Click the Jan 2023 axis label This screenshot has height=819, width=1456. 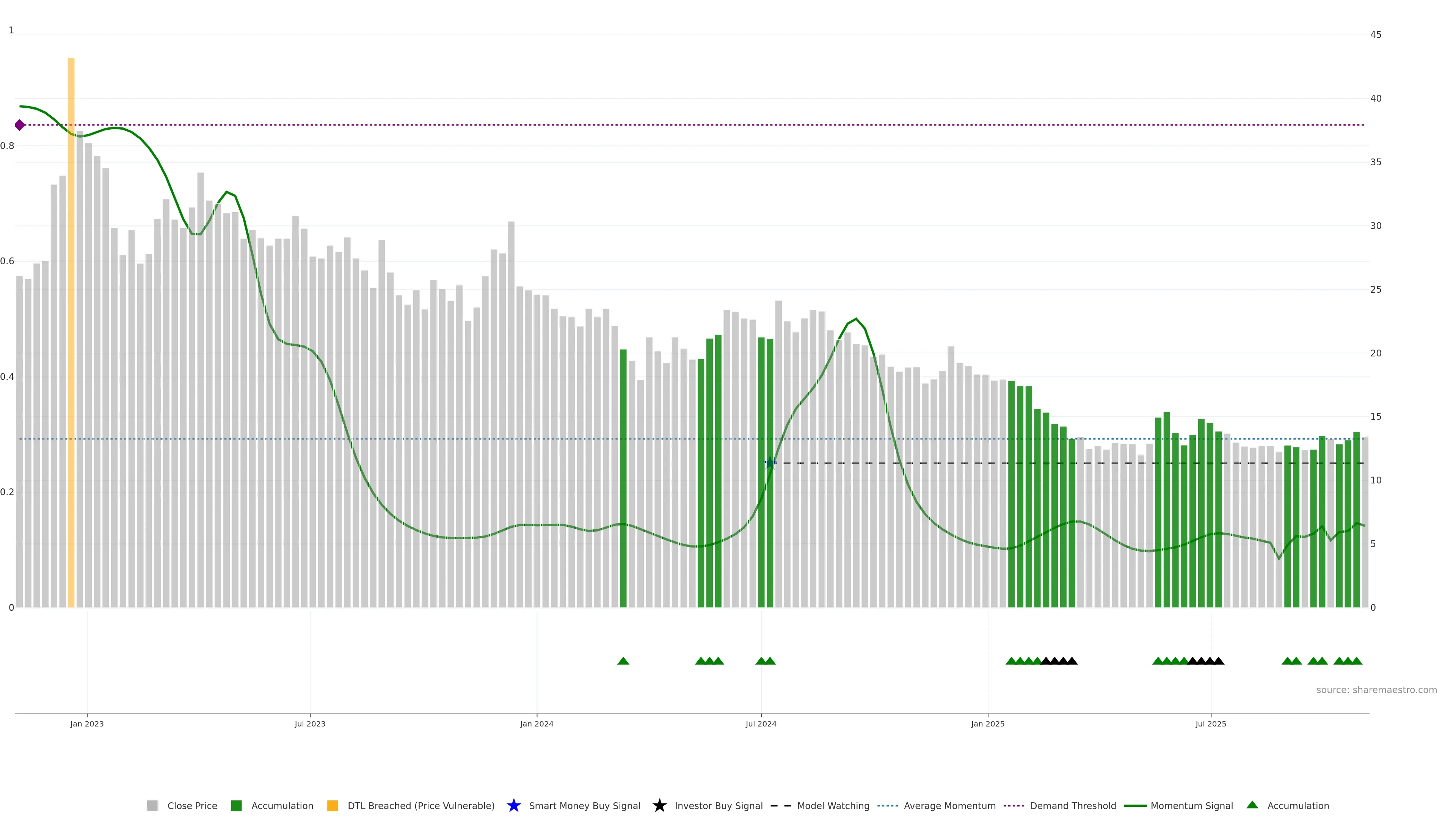tap(87, 723)
